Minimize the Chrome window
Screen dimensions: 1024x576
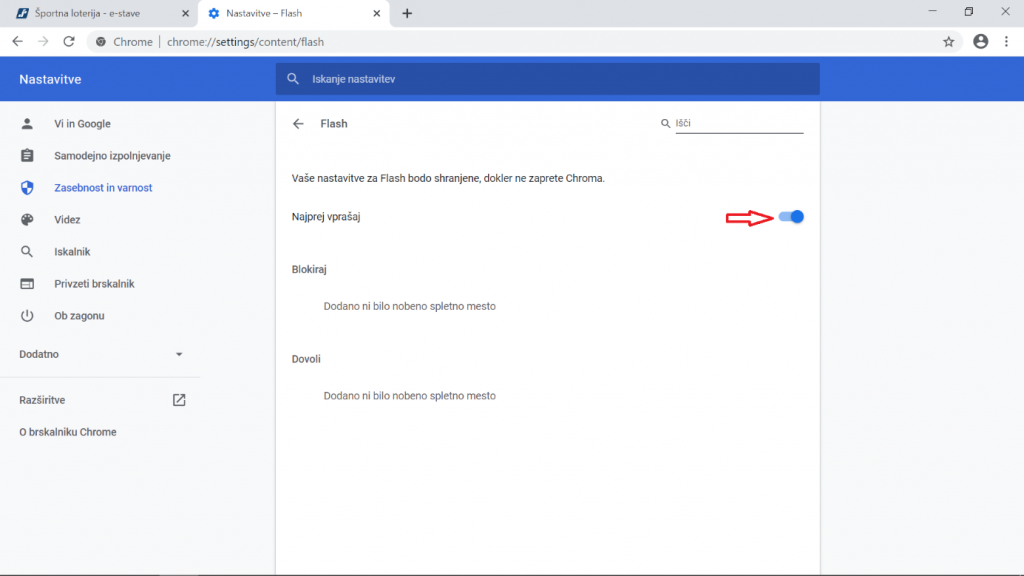932,11
